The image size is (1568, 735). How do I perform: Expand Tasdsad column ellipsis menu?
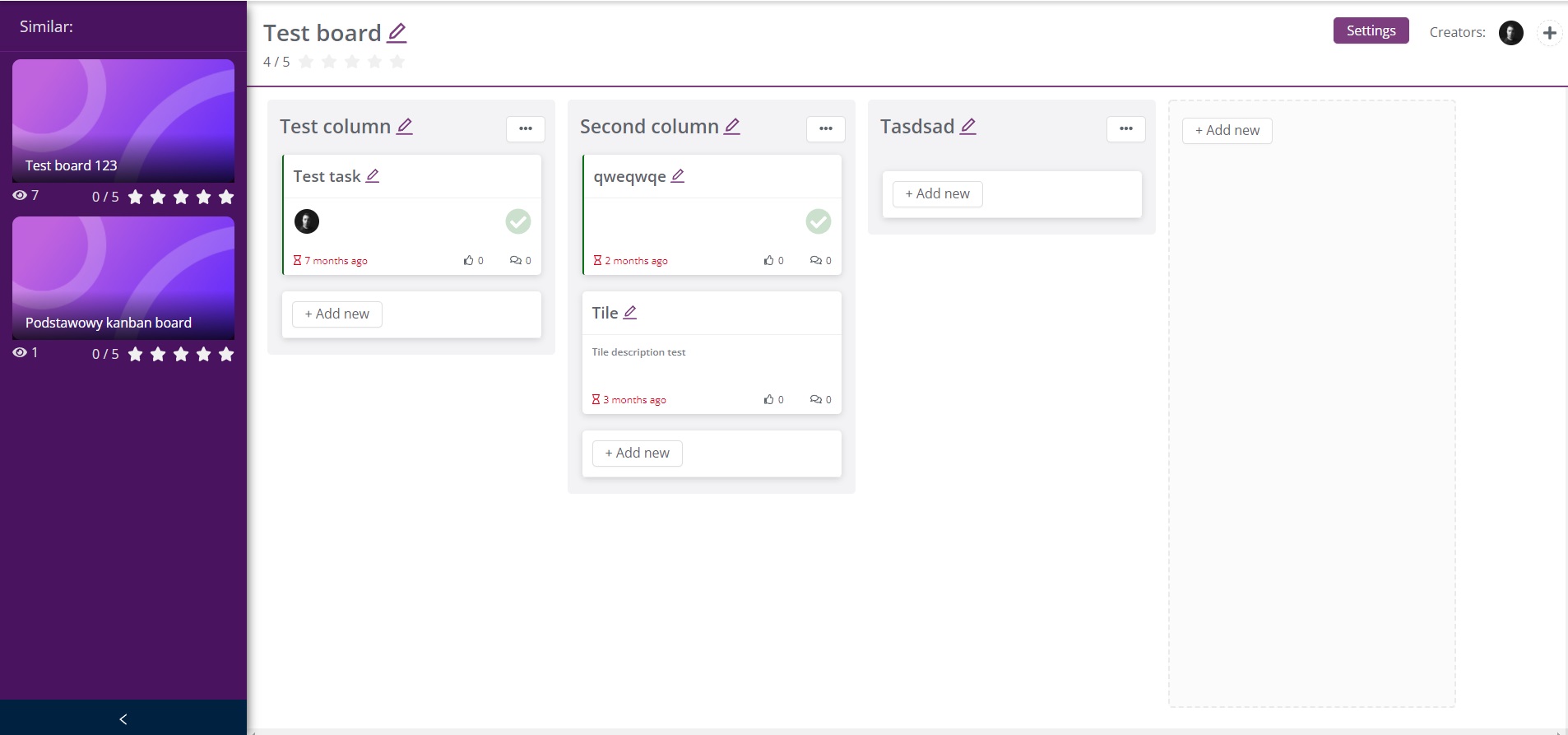click(1126, 128)
